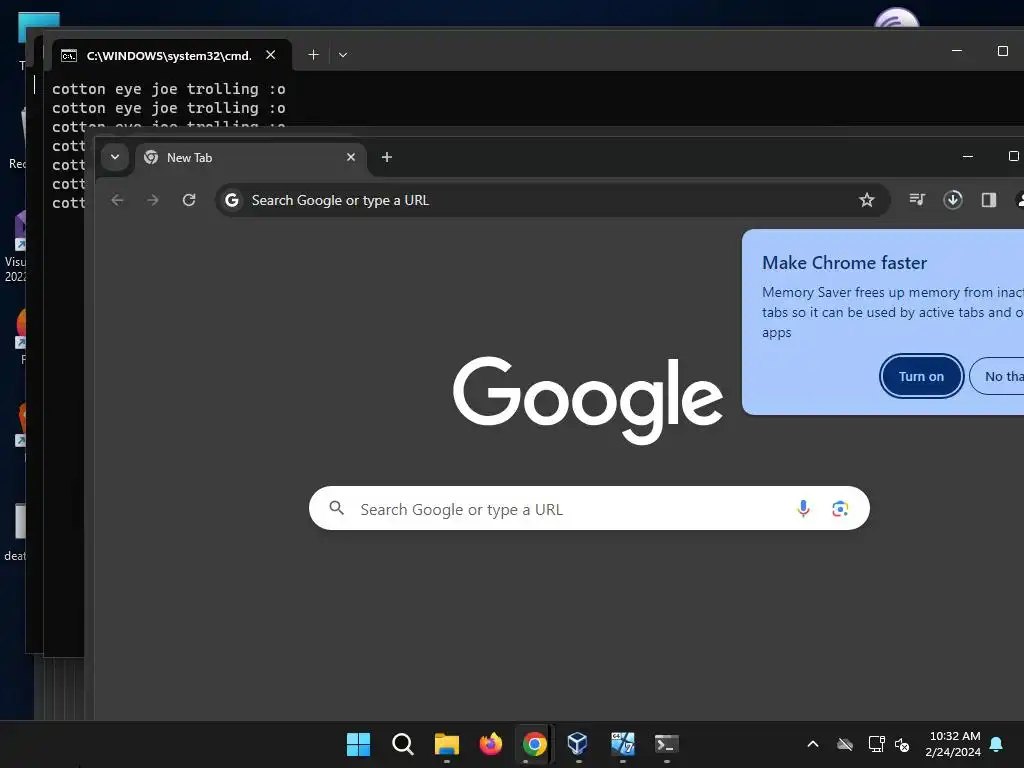Open the notifications bell
Screen dimensions: 1024x768
coord(997,744)
